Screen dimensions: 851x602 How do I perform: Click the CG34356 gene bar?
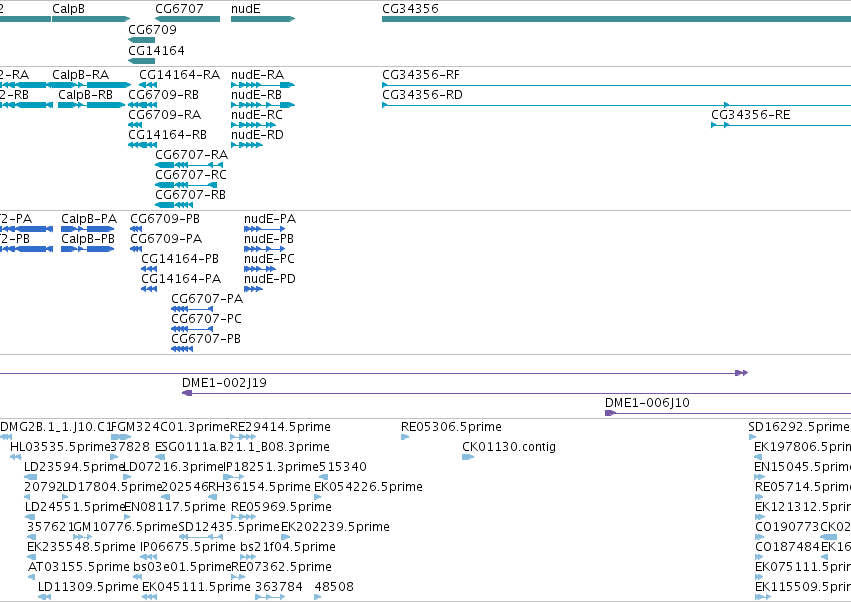click(616, 19)
